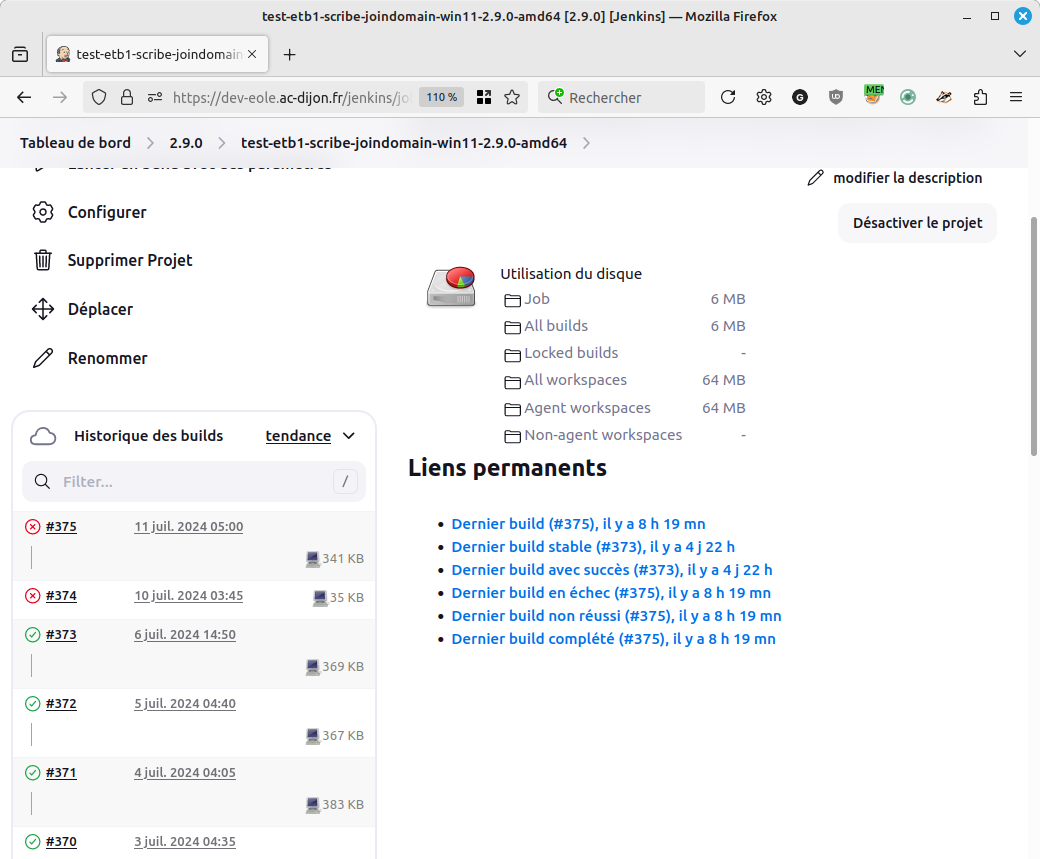Click the Renommer pencil icon
The height and width of the screenshot is (859, 1040).
[43, 358]
